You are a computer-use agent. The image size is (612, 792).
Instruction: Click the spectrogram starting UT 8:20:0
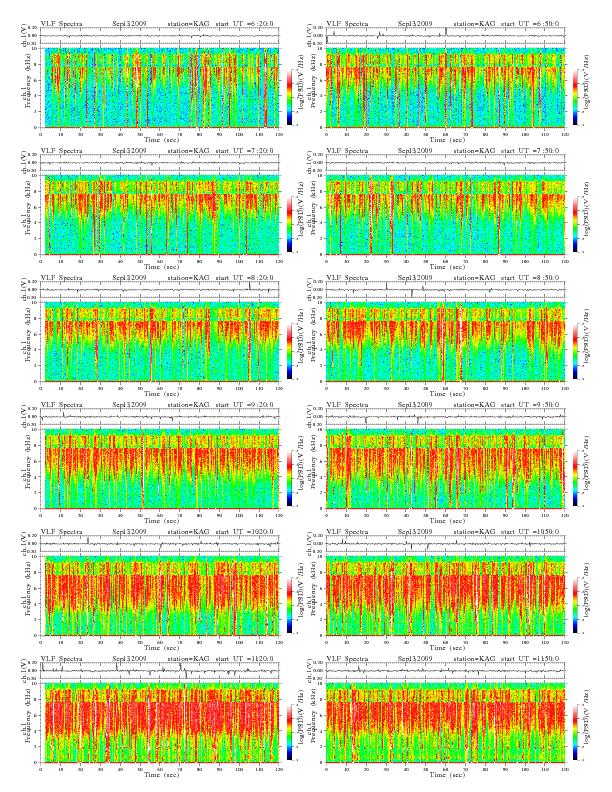click(x=160, y=342)
